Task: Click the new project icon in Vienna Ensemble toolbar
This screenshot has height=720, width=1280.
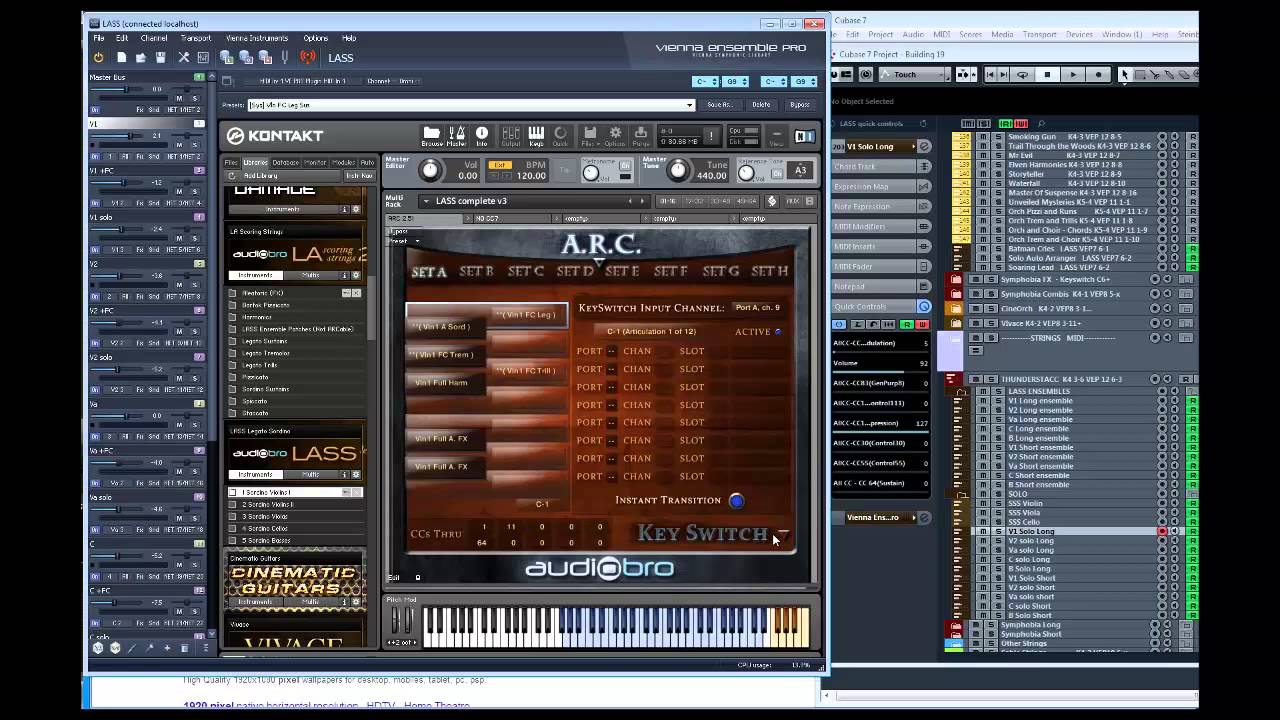Action: point(121,58)
